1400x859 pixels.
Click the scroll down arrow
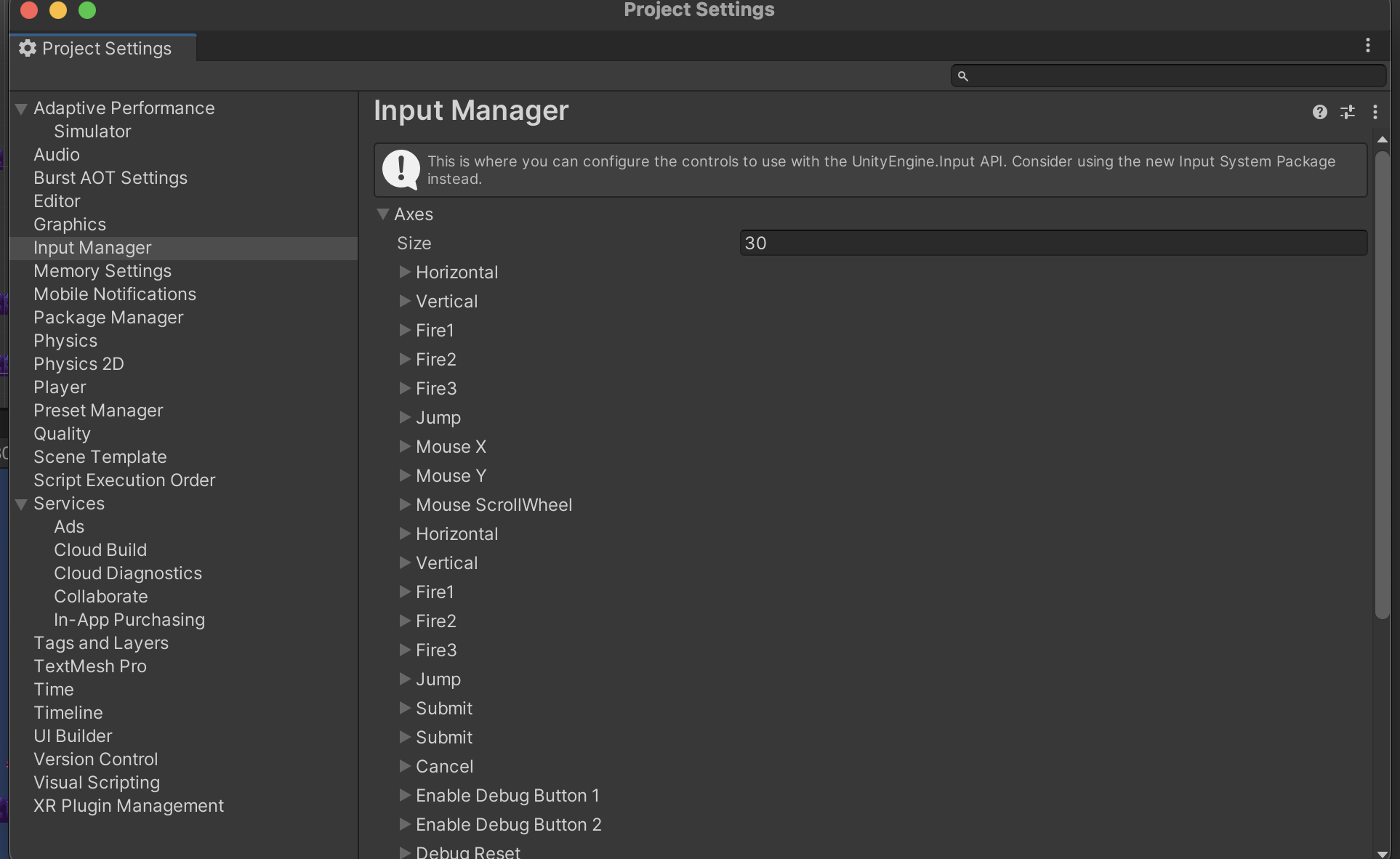coord(1382,853)
